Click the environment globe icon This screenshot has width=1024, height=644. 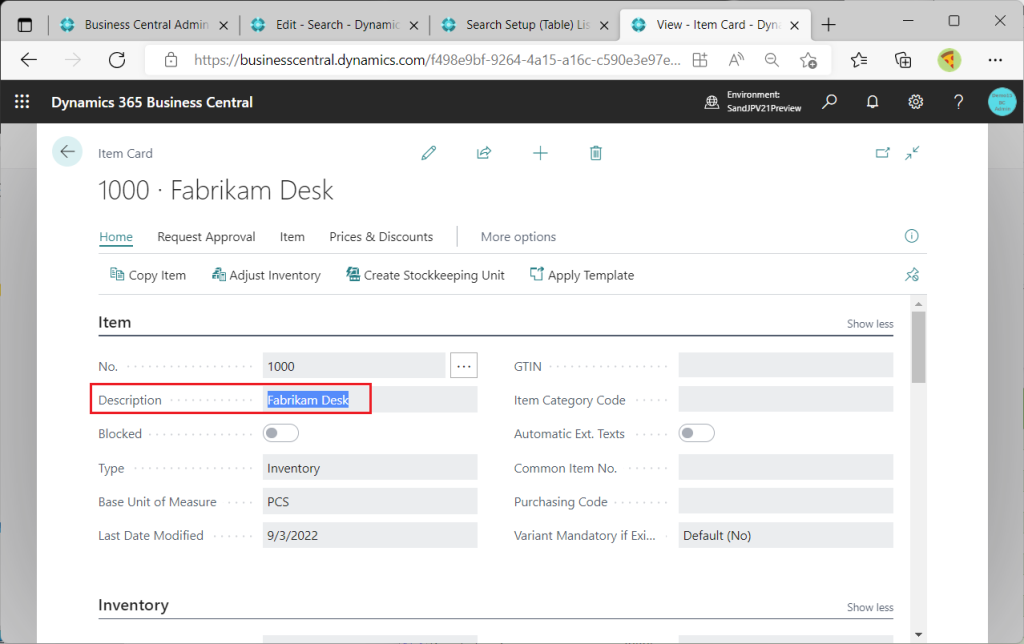click(x=712, y=102)
